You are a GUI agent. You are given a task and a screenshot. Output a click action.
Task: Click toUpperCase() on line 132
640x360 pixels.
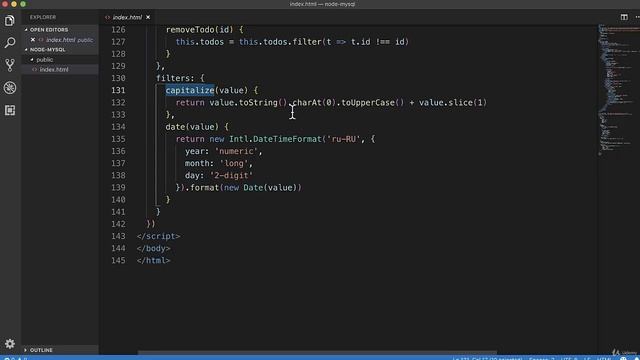373,102
